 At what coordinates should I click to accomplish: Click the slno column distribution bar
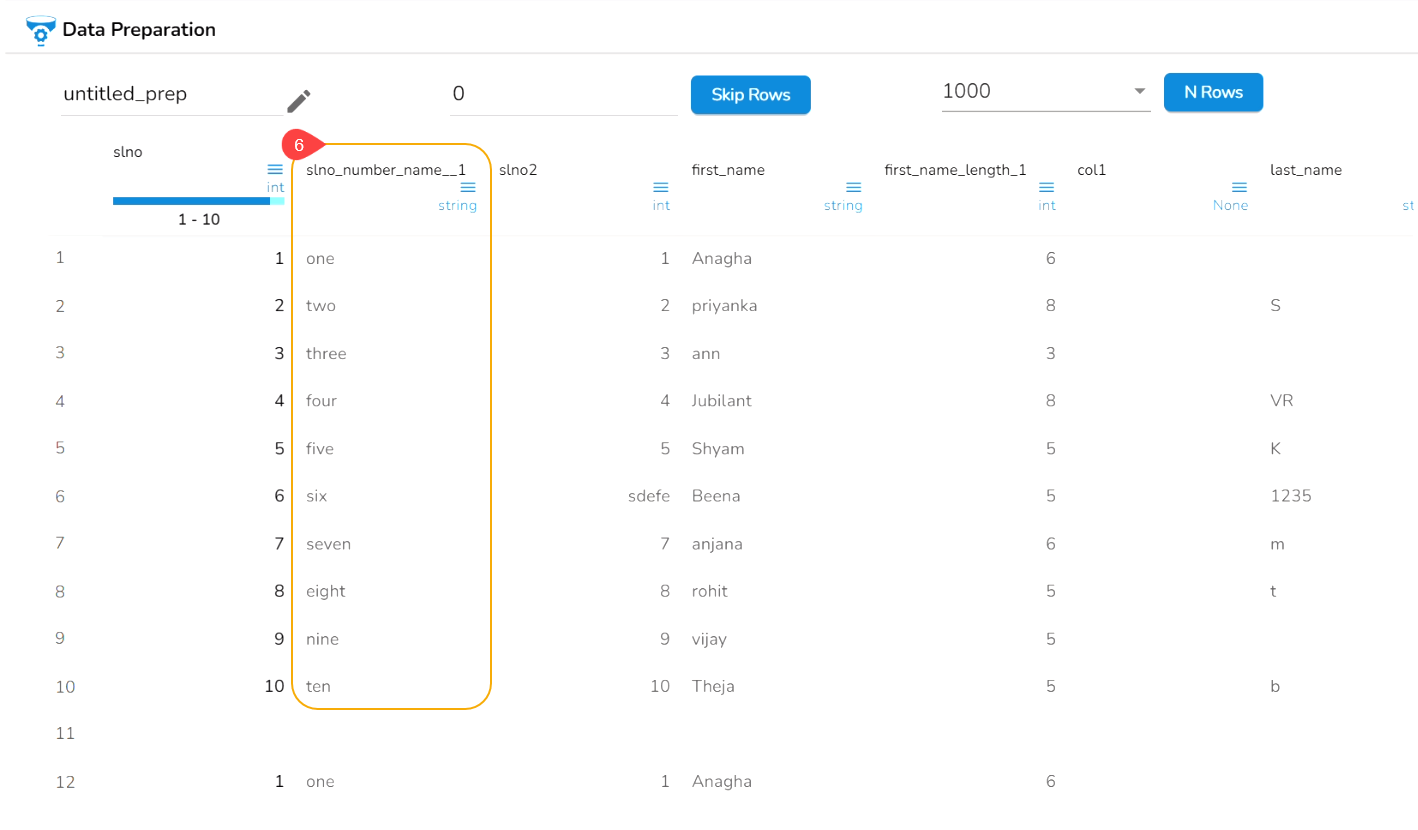(x=198, y=201)
